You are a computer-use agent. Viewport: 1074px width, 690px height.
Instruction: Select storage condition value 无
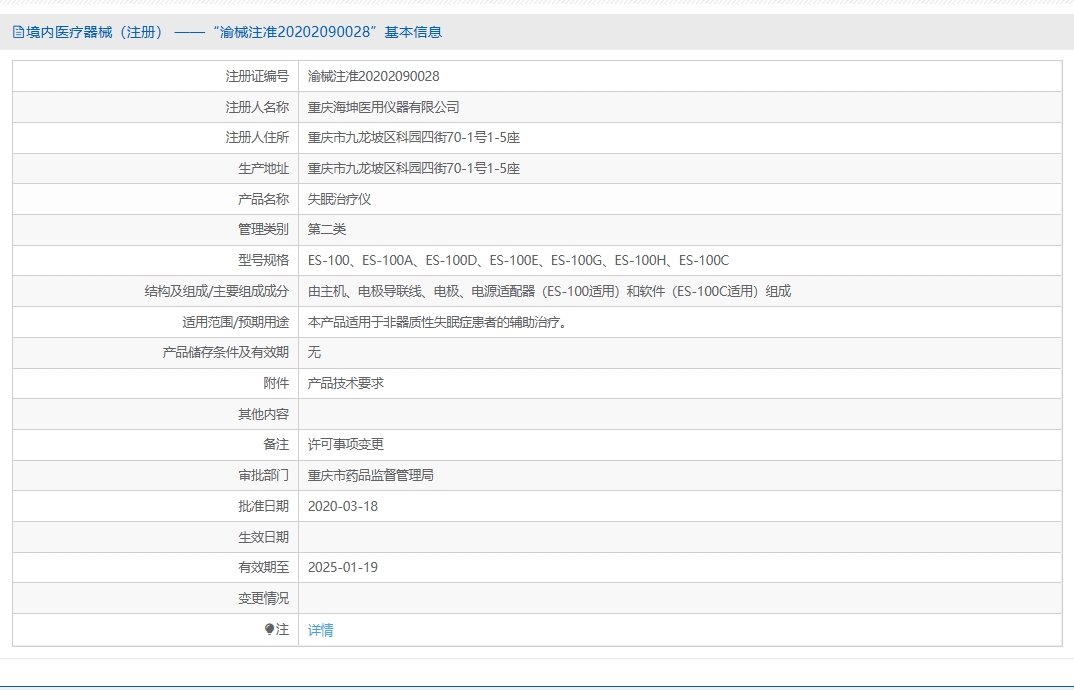pyautogui.click(x=314, y=352)
